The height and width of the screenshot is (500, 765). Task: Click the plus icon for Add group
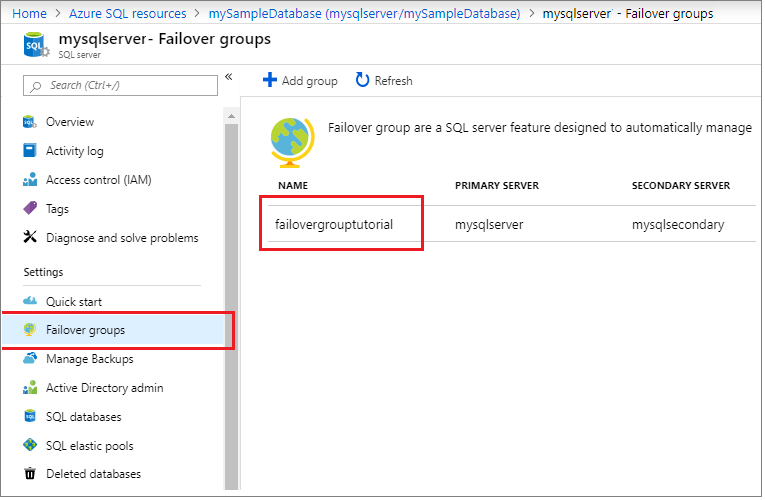coord(270,80)
